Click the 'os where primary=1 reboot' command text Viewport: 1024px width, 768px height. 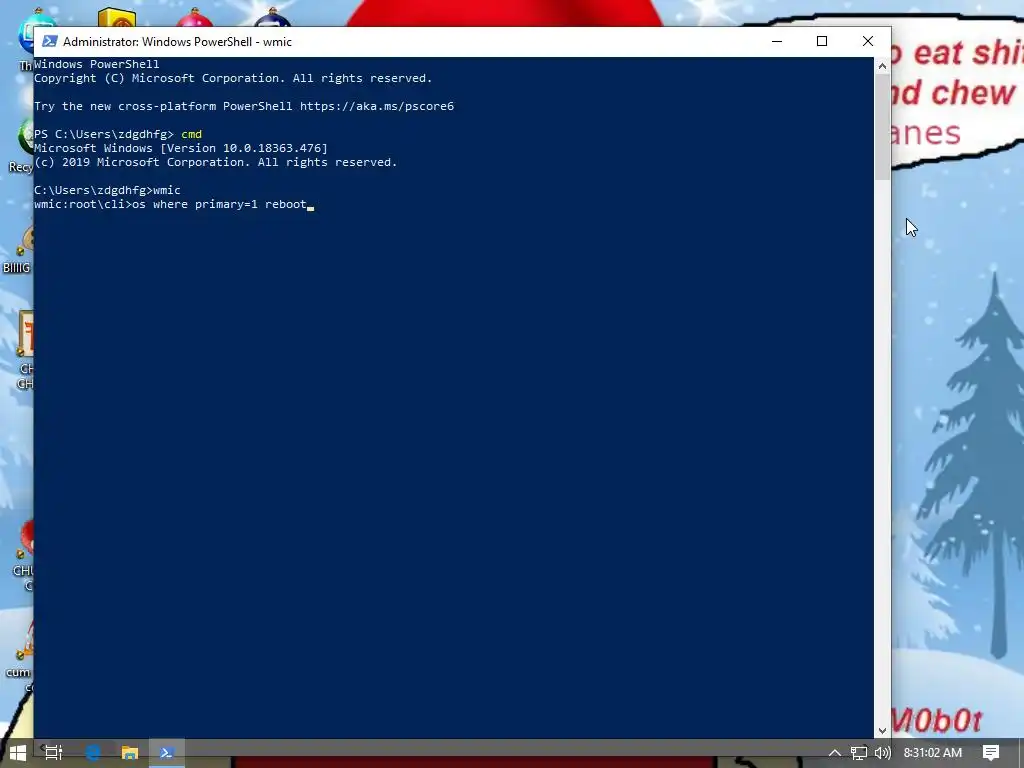(219, 204)
